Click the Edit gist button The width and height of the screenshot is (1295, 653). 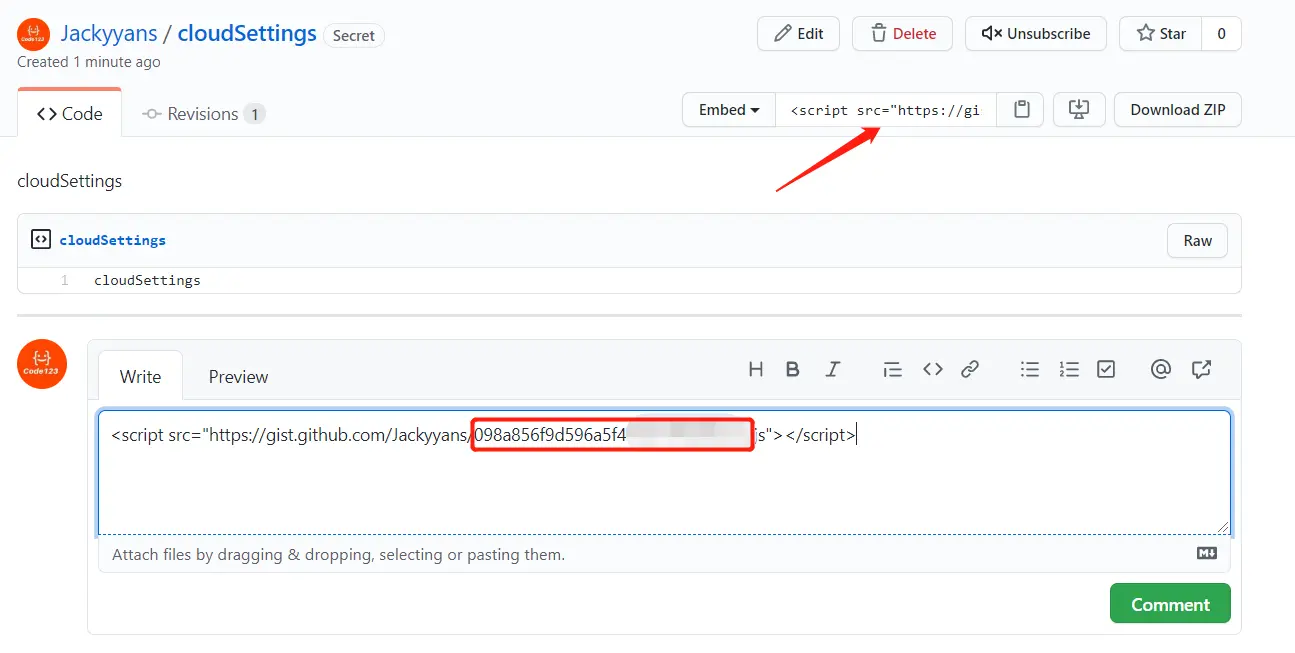[x=799, y=33]
